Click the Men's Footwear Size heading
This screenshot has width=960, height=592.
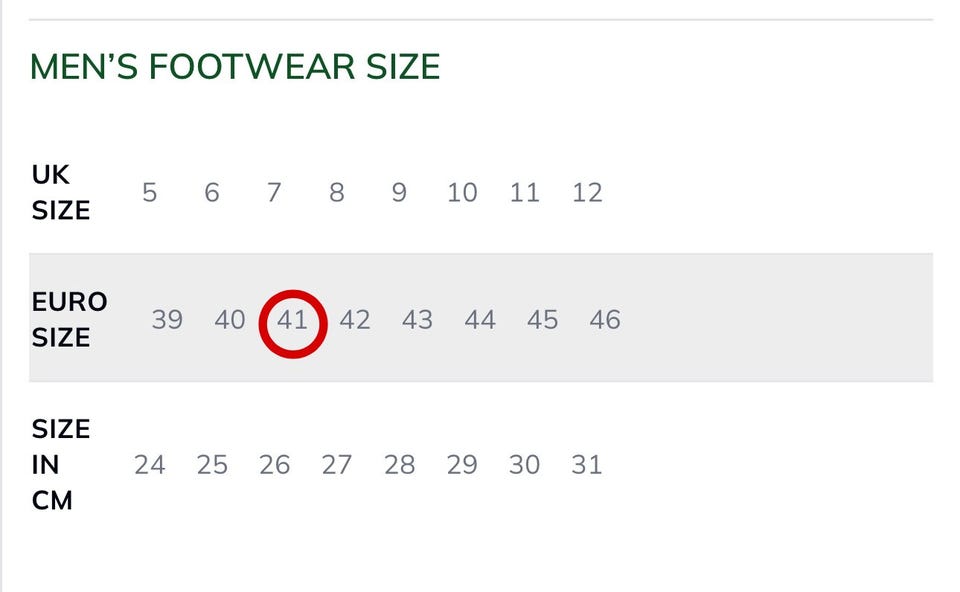coord(235,67)
